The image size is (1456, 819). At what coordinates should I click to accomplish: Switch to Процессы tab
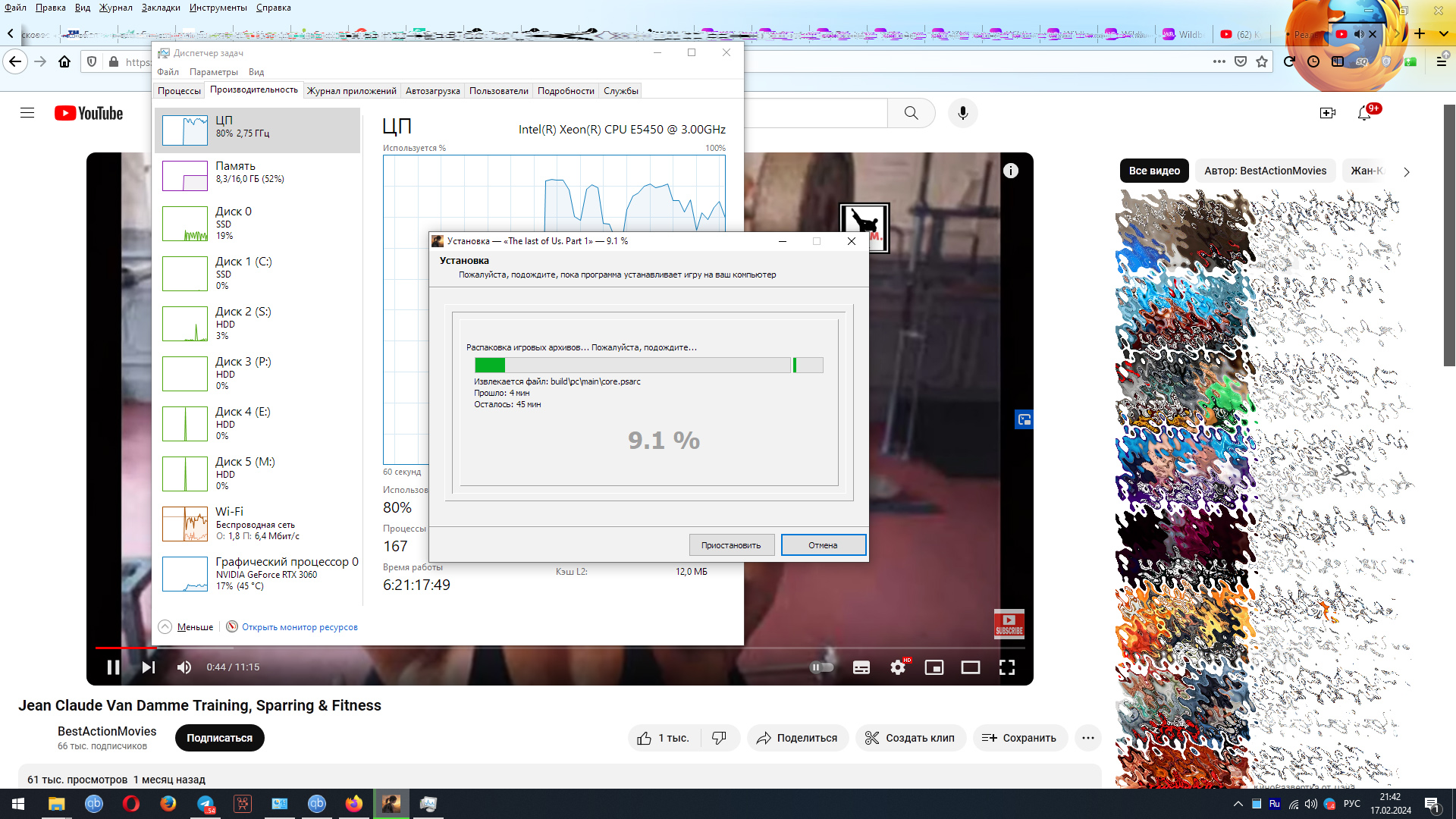(x=179, y=91)
